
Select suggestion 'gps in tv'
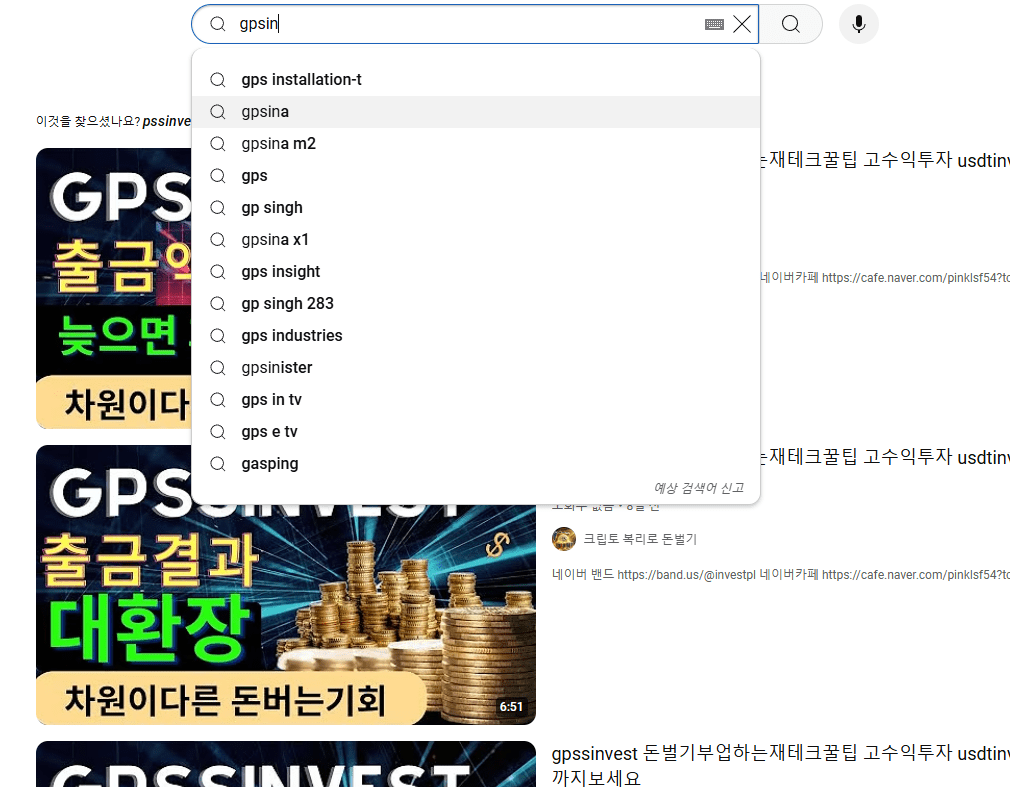point(476,400)
